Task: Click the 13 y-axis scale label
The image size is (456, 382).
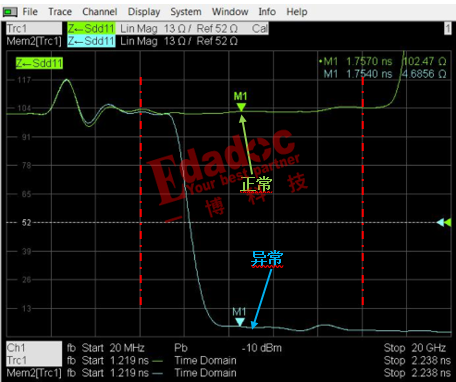Action: tap(26, 308)
